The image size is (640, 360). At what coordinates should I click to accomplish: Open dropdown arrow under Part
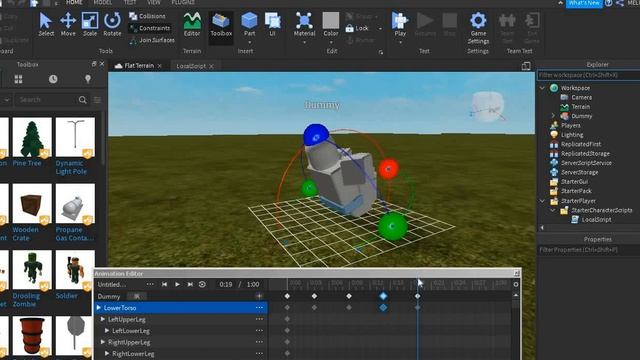coord(249,42)
